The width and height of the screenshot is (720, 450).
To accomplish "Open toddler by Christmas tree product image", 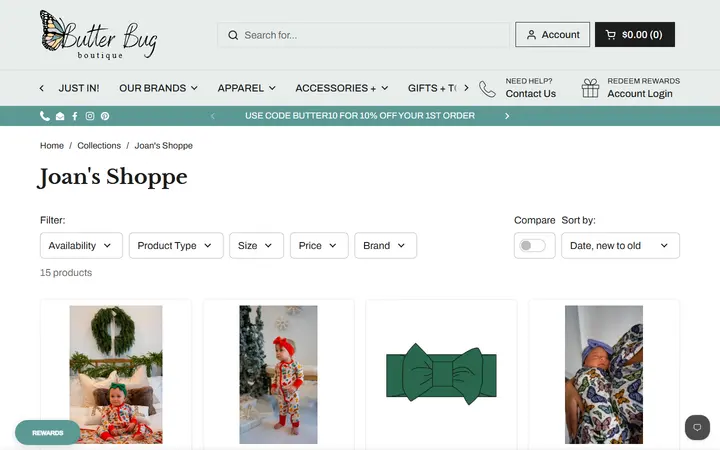I will click(278, 375).
